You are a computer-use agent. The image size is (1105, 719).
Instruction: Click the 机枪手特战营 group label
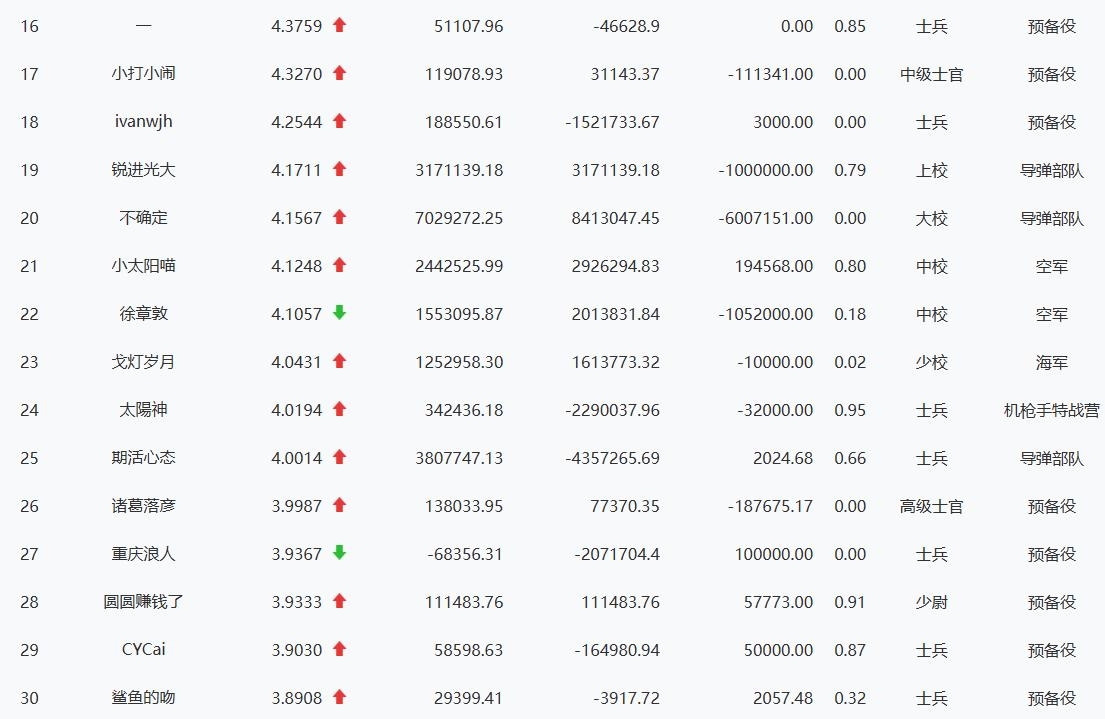coord(1051,410)
